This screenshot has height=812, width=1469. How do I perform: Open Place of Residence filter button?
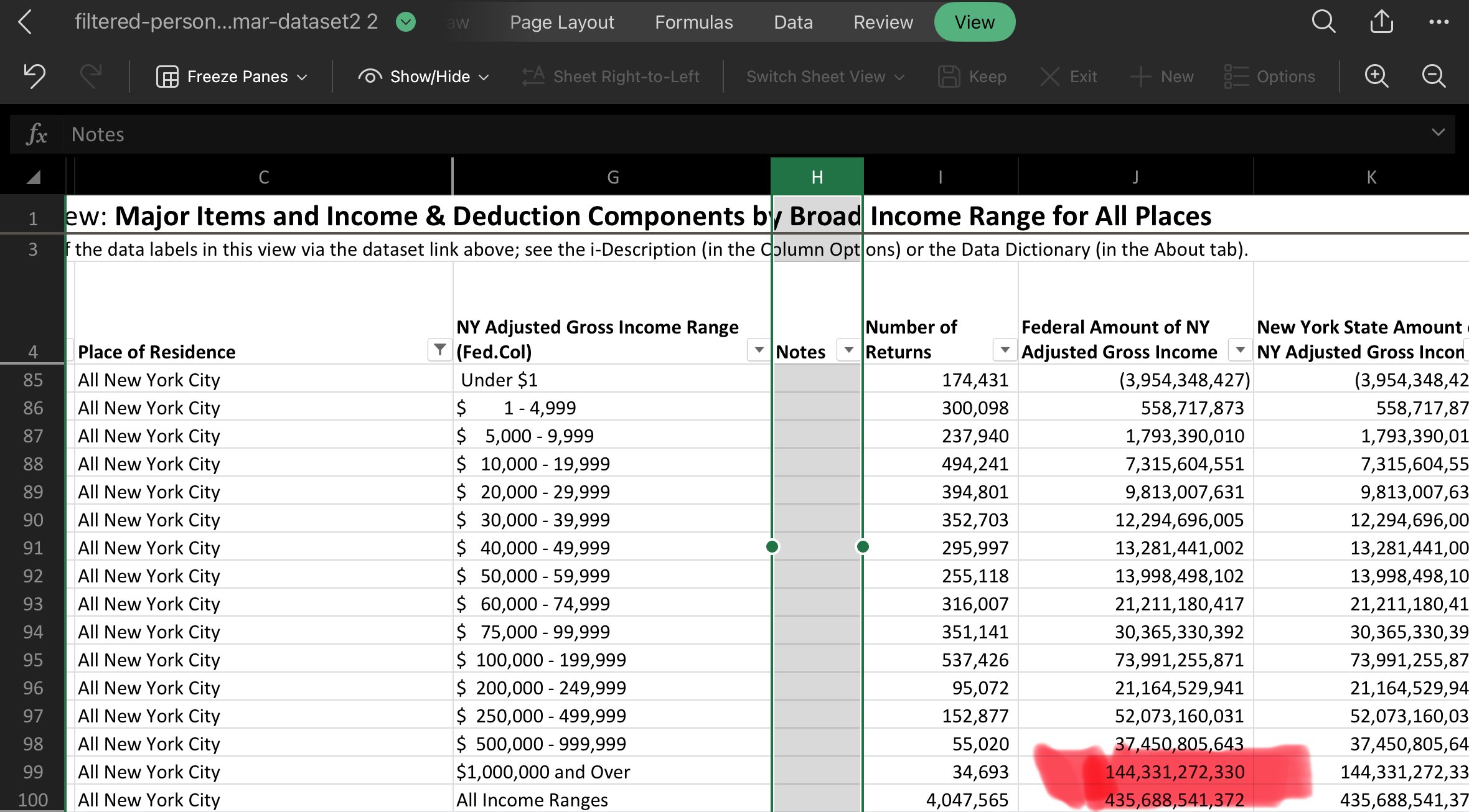pyautogui.click(x=439, y=350)
